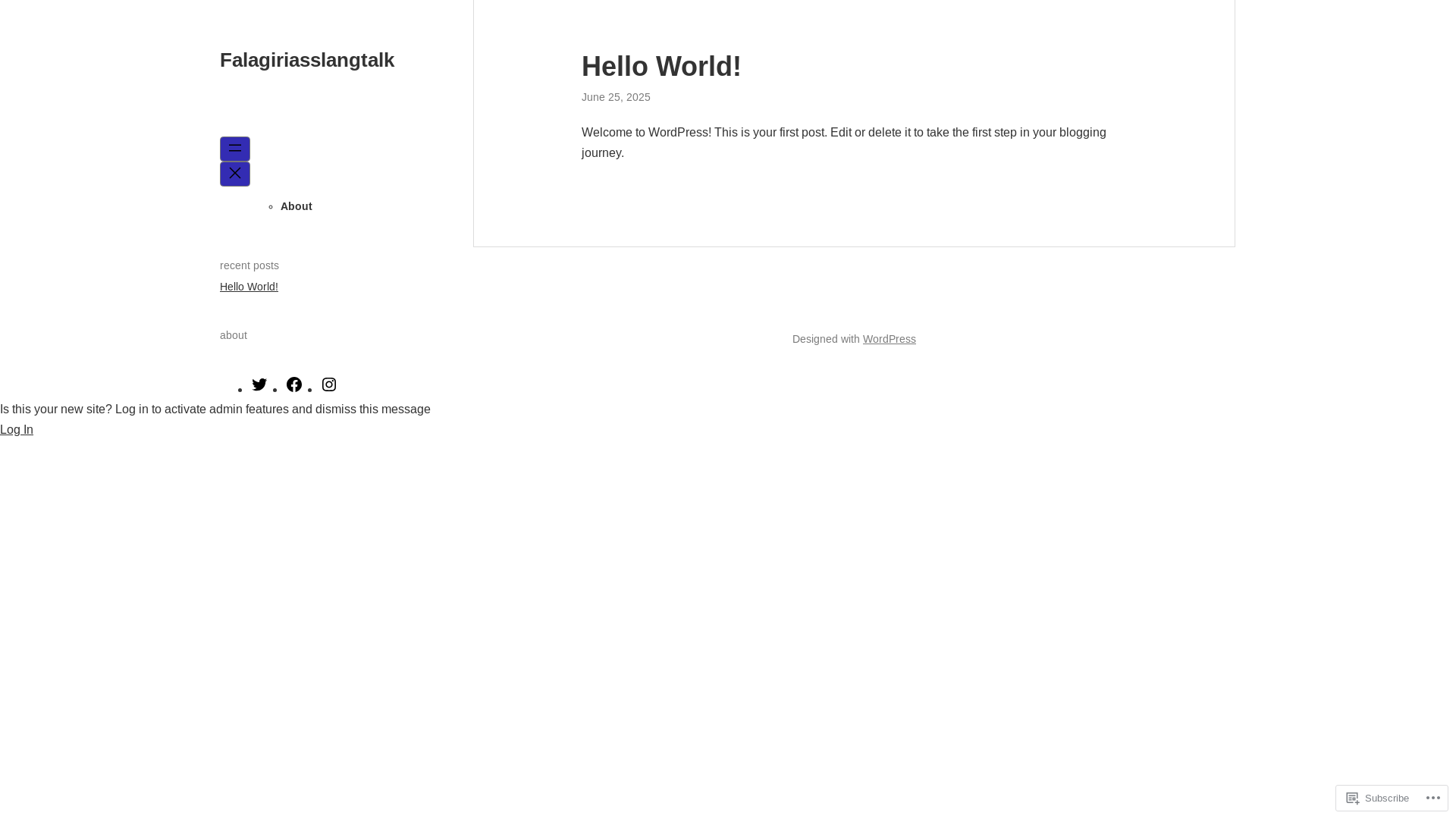The image size is (1456, 819).
Task: Click Hello World! under recent posts
Action: click(x=249, y=287)
